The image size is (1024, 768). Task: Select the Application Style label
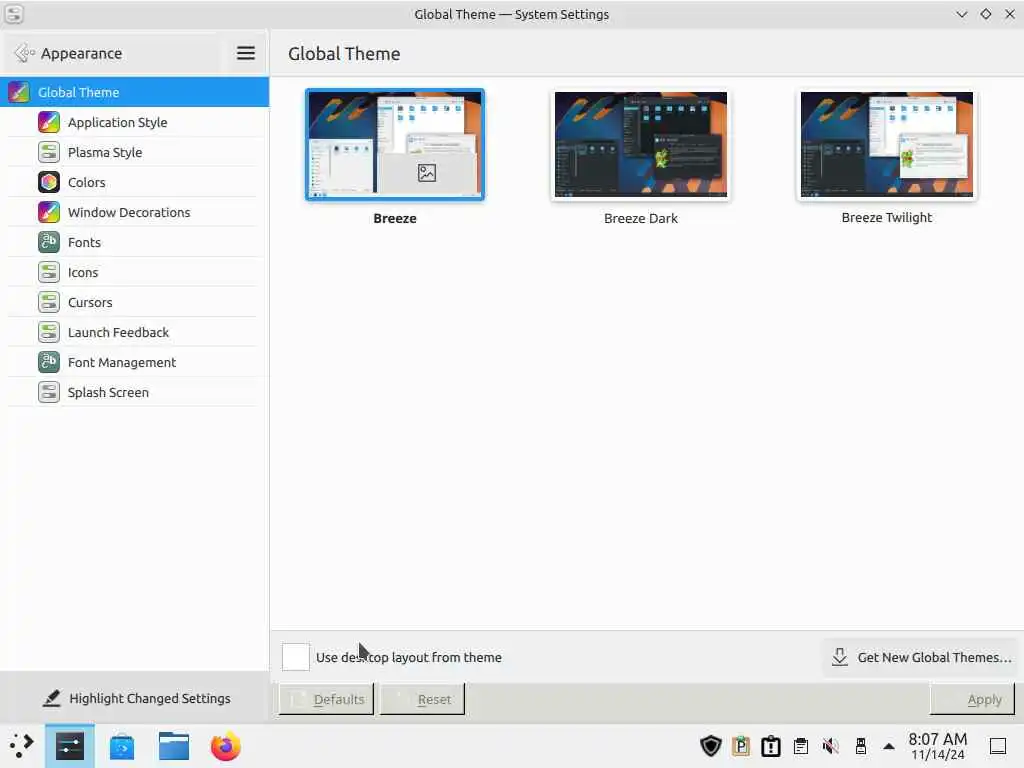[x=118, y=122]
